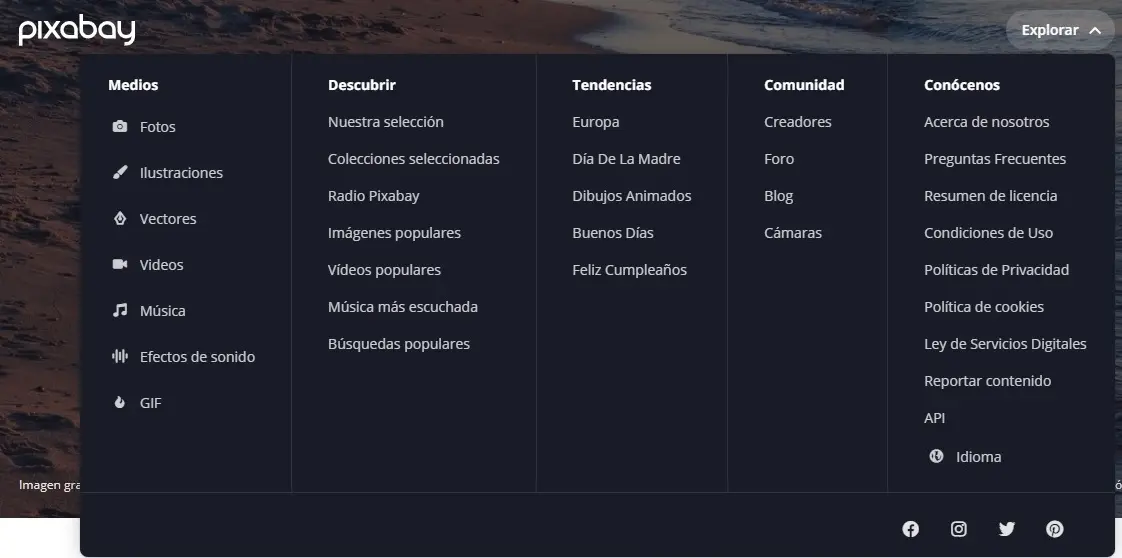The image size is (1122, 558).
Task: Click the Descubrir column heading
Action: pos(361,84)
